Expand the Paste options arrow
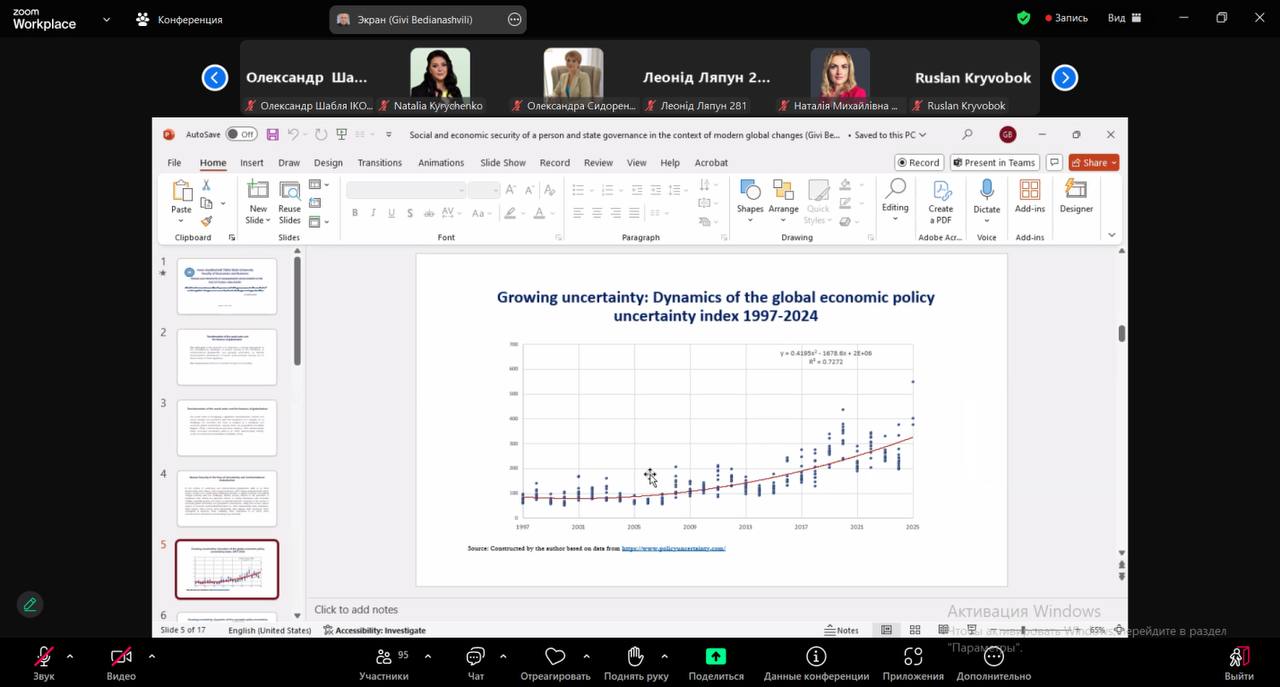 (x=181, y=221)
